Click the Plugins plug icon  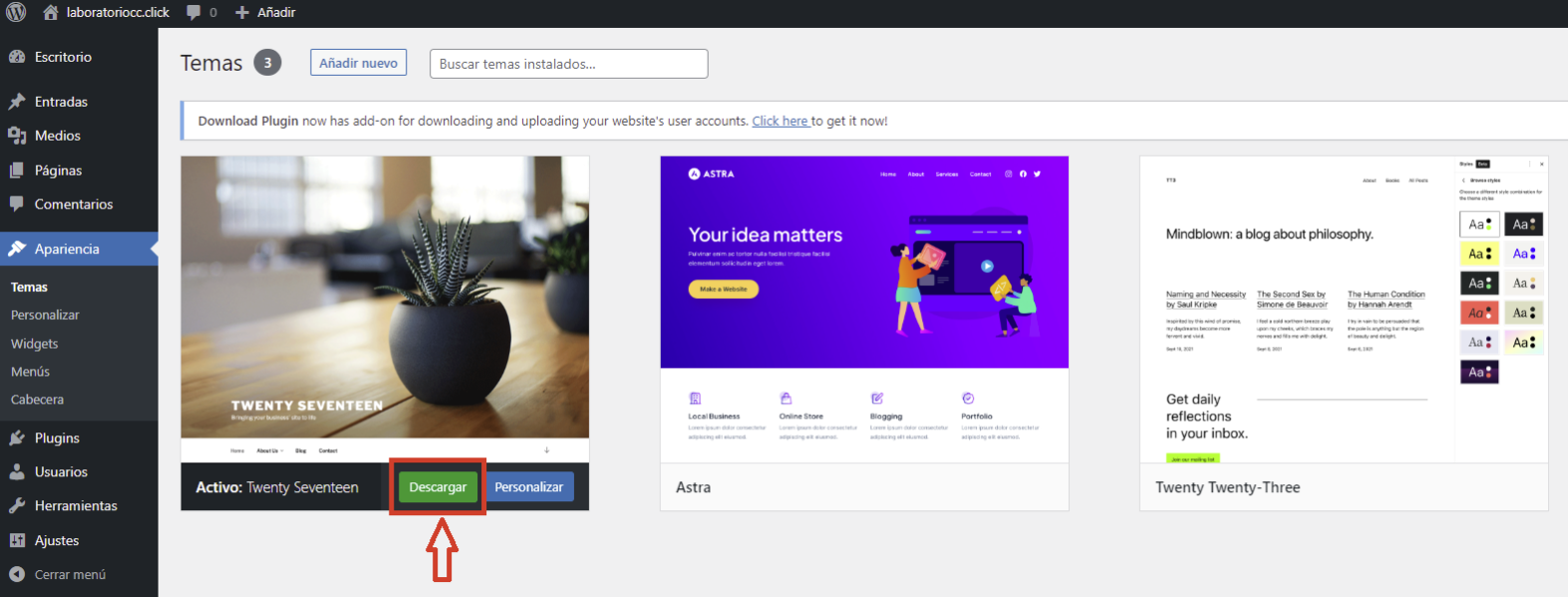(x=17, y=438)
